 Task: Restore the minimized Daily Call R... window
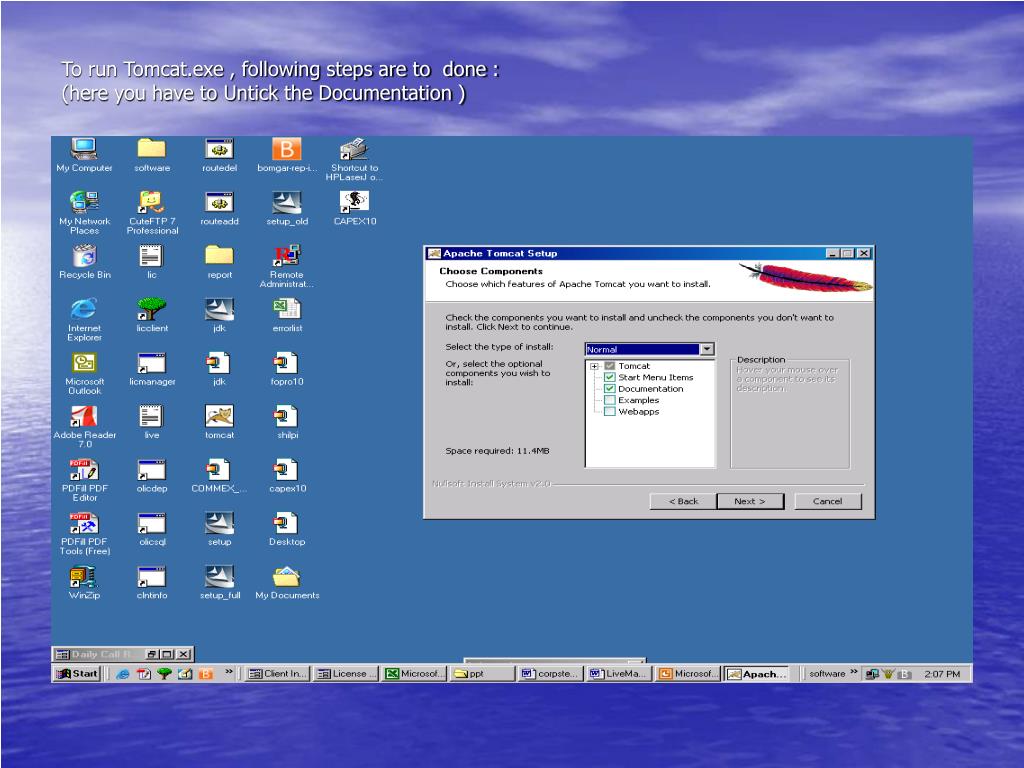click(x=152, y=654)
